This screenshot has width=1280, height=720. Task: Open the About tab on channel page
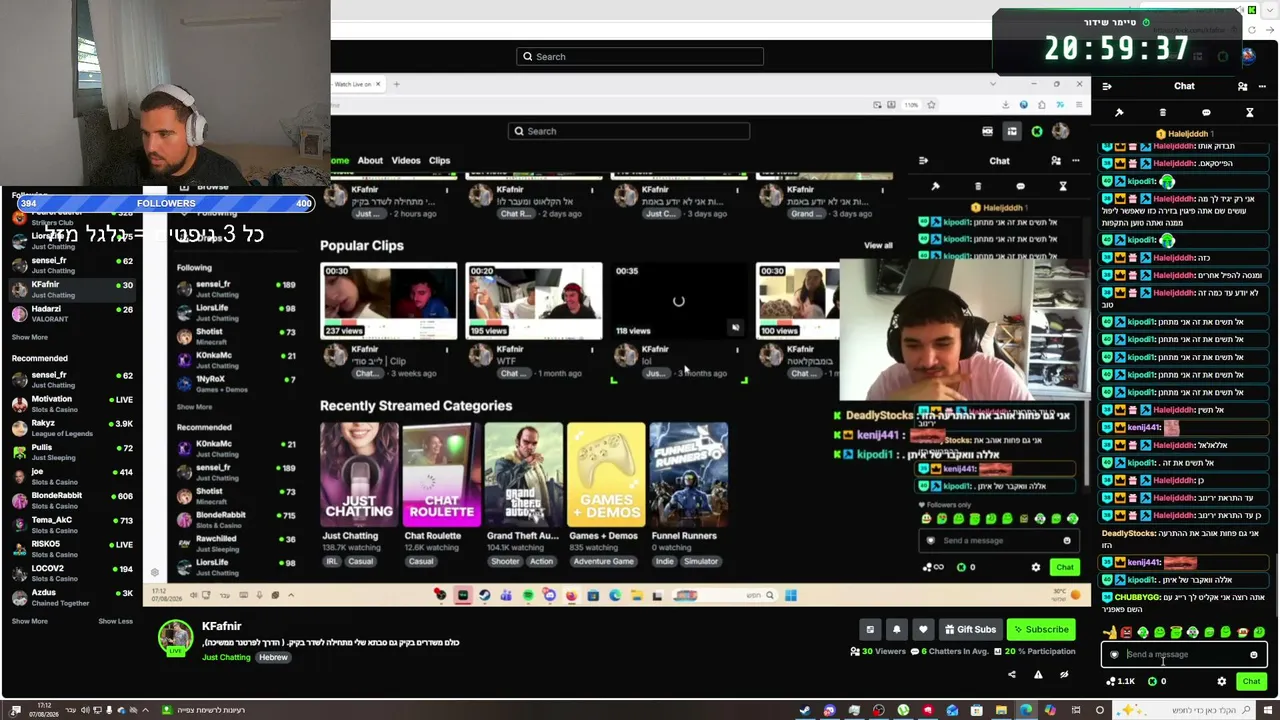[370, 160]
